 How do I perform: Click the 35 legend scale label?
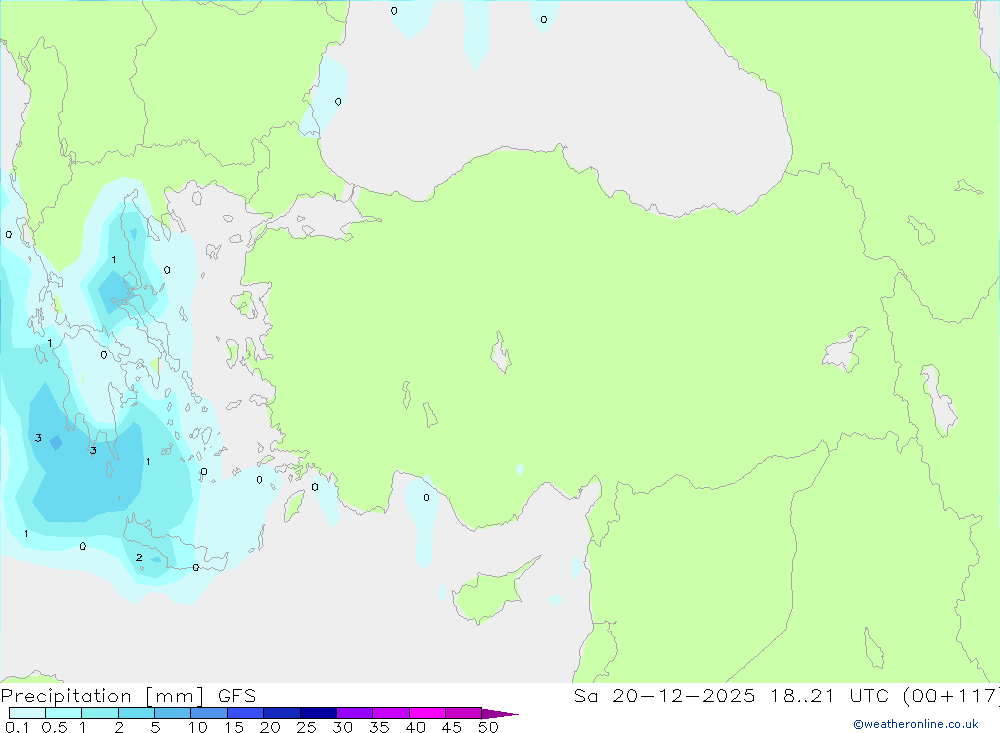point(379,727)
